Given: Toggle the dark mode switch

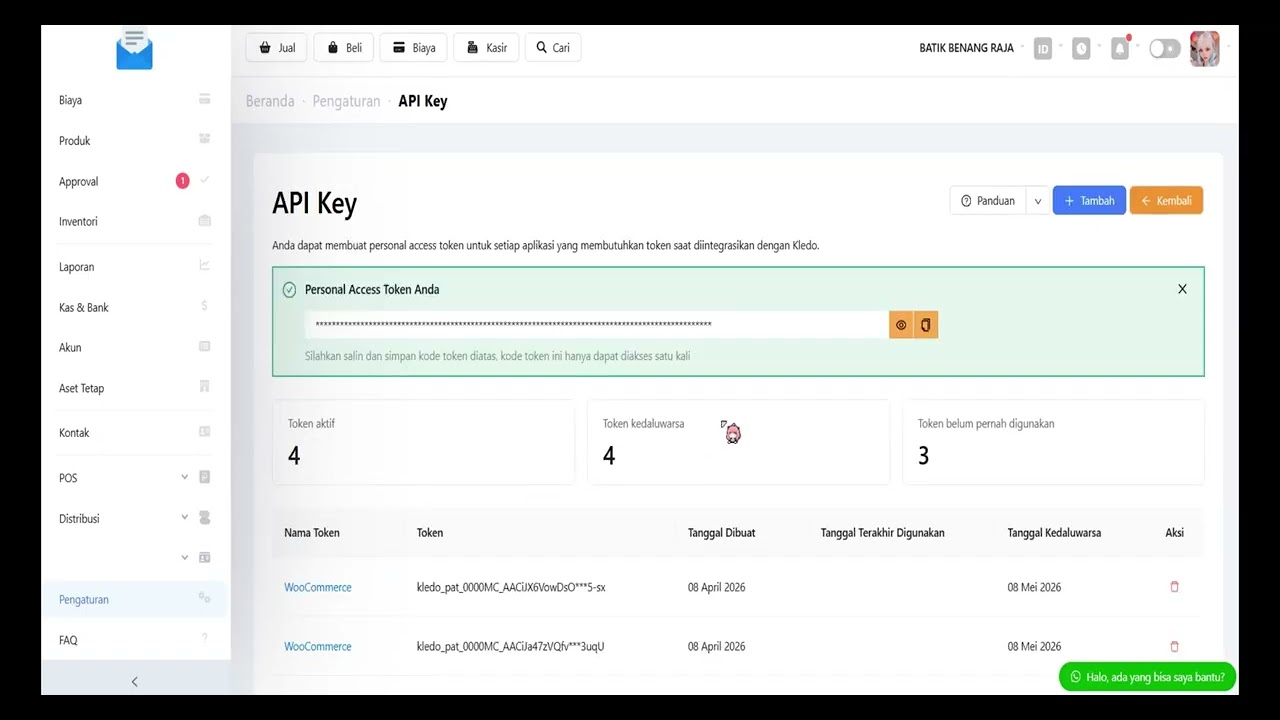Looking at the screenshot, I should 1164,48.
